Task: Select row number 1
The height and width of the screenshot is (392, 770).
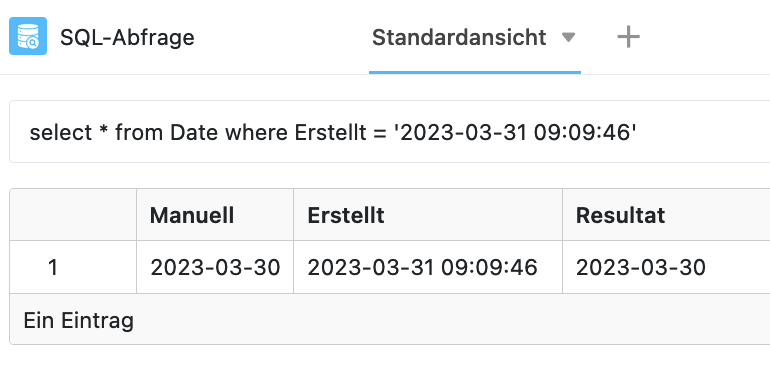Action: pos(53,268)
